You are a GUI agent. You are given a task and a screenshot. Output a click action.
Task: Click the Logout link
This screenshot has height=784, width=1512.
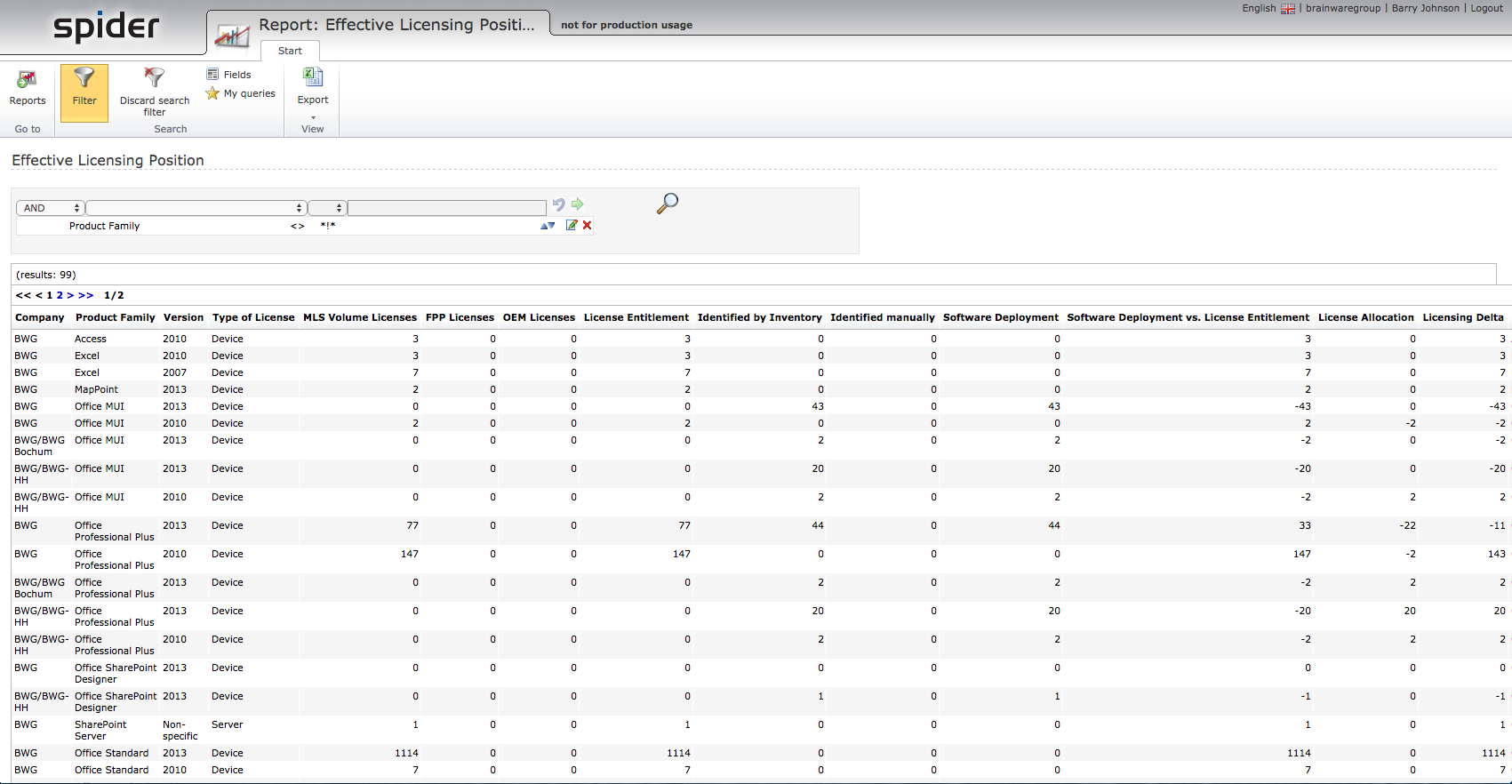click(1486, 8)
